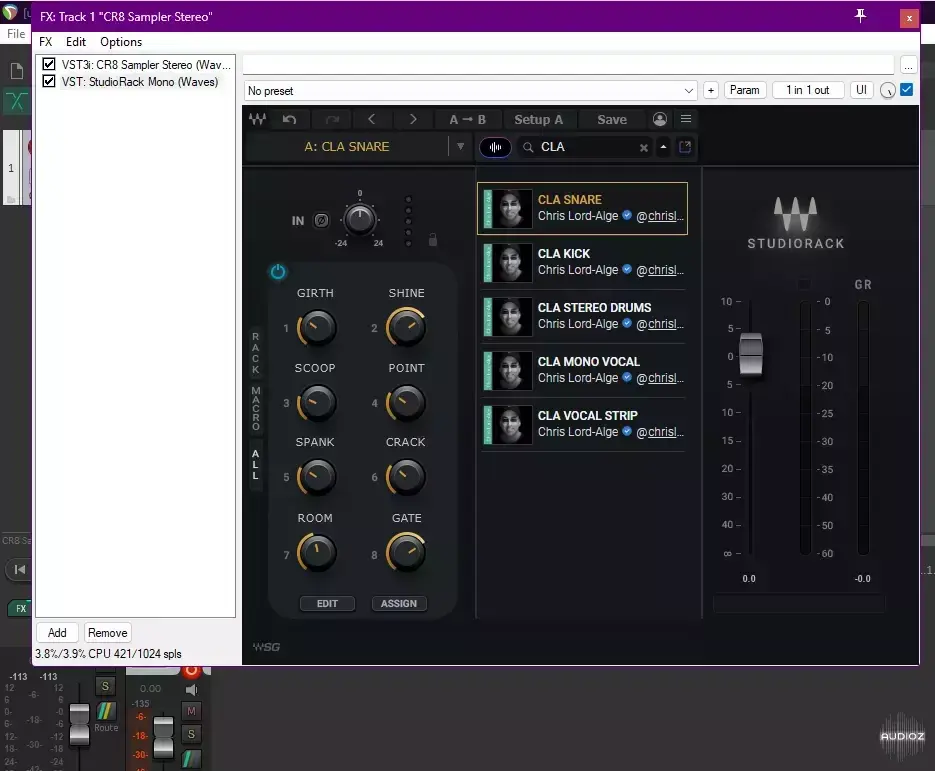Load next preset with right arrow

click(x=413, y=119)
